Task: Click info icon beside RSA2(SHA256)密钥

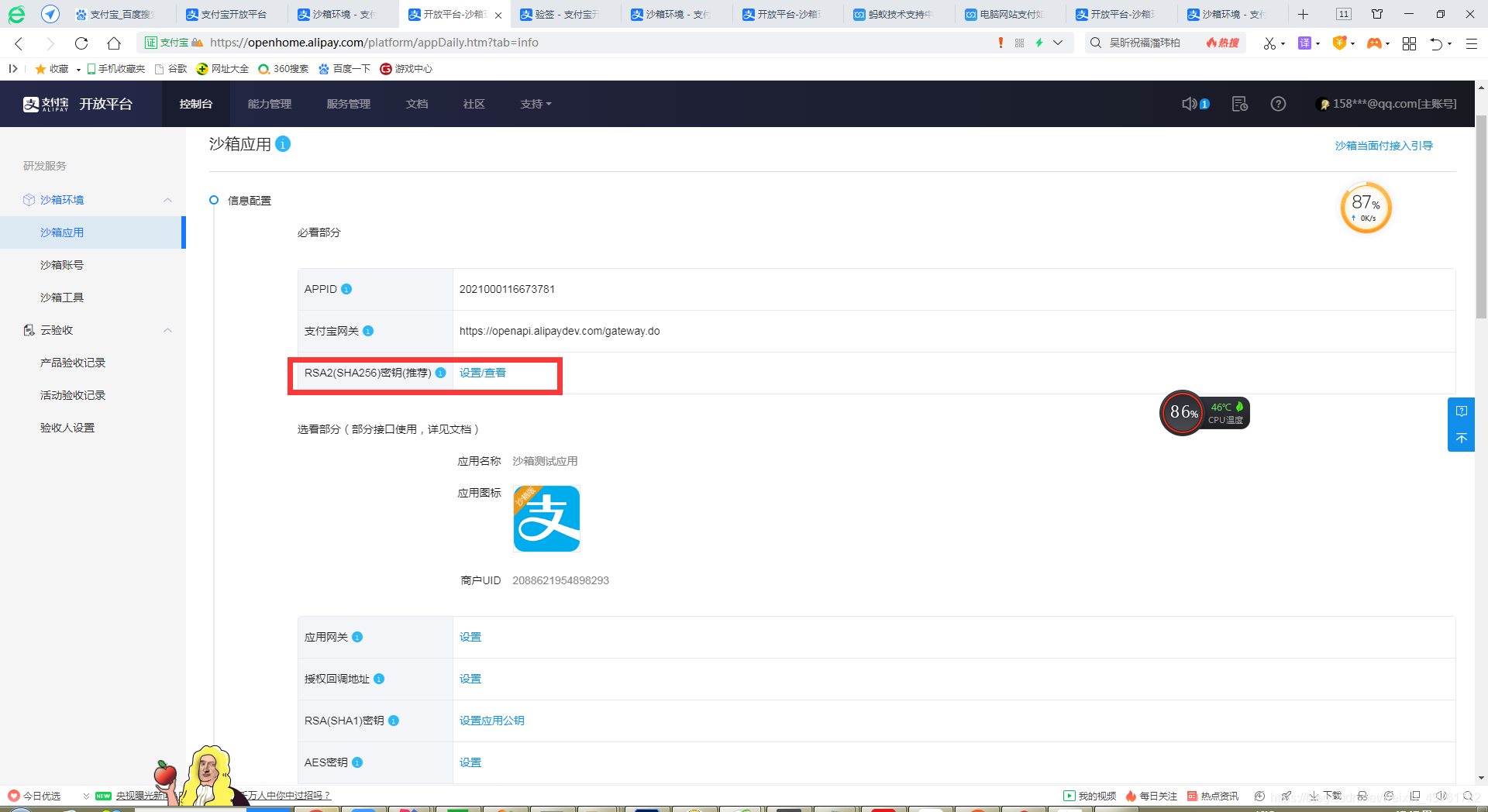Action: (x=440, y=373)
